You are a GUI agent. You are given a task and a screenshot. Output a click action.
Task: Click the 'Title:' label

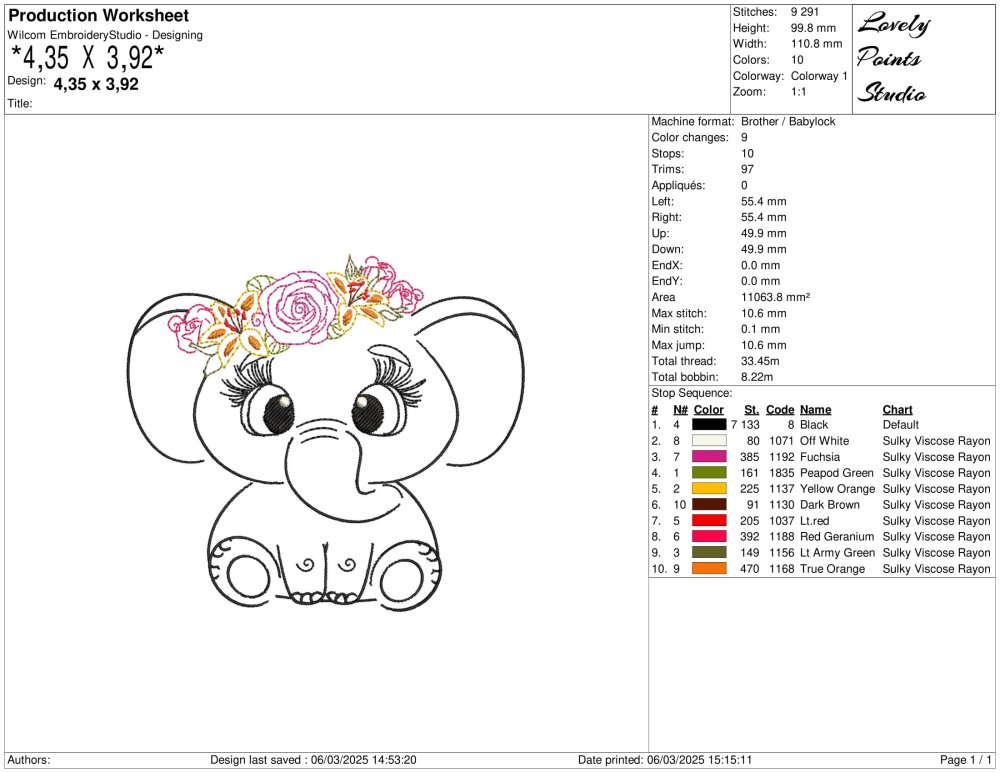pyautogui.click(x=20, y=103)
